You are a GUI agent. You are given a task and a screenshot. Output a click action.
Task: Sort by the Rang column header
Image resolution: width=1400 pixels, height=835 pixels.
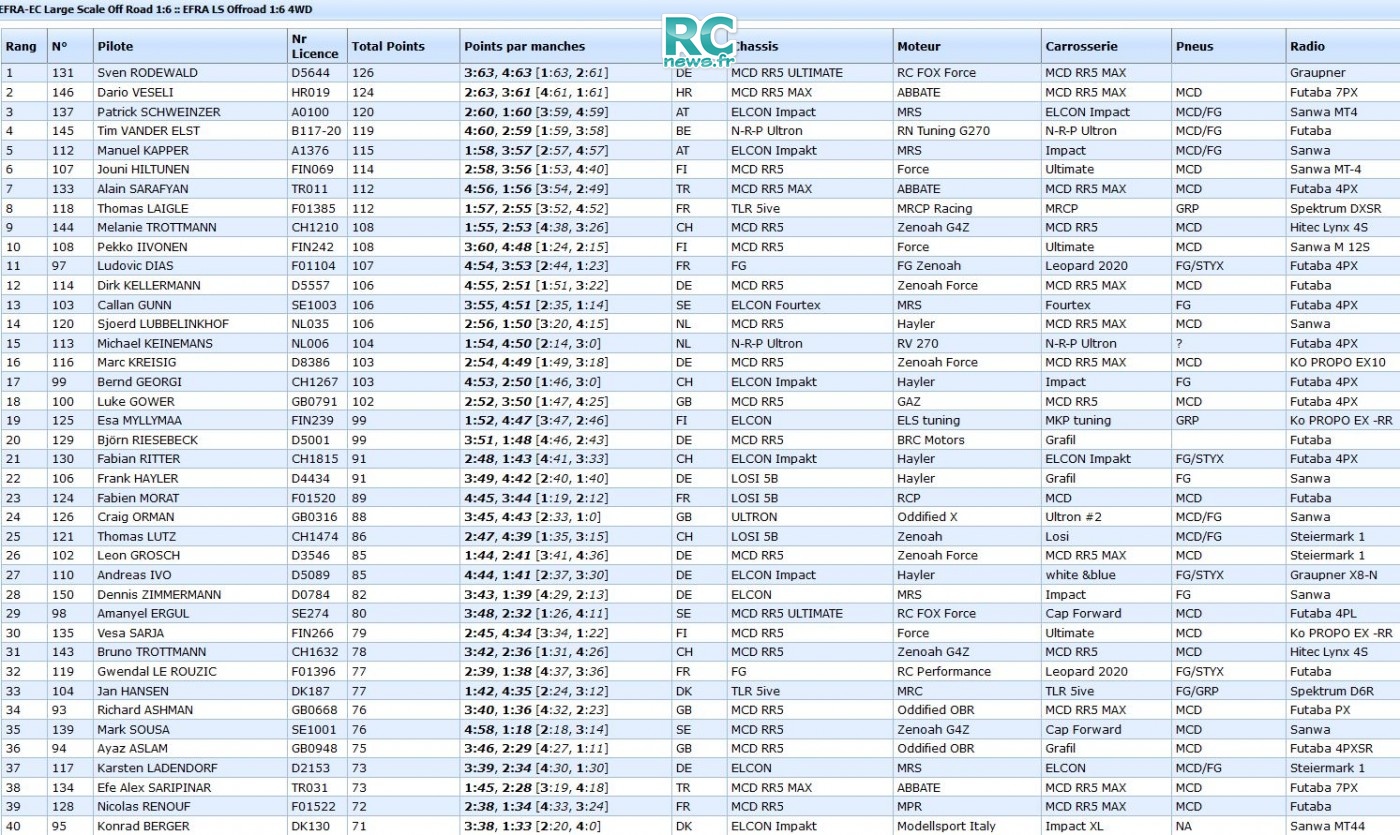click(x=21, y=46)
